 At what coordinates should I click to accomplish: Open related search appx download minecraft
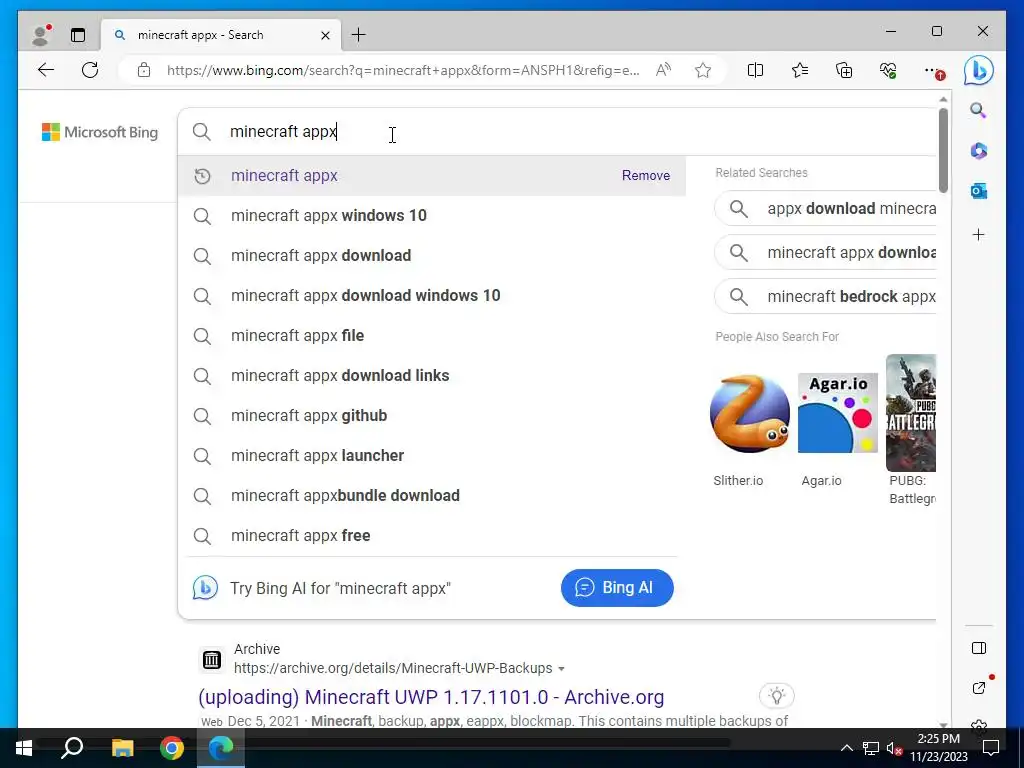(826, 209)
